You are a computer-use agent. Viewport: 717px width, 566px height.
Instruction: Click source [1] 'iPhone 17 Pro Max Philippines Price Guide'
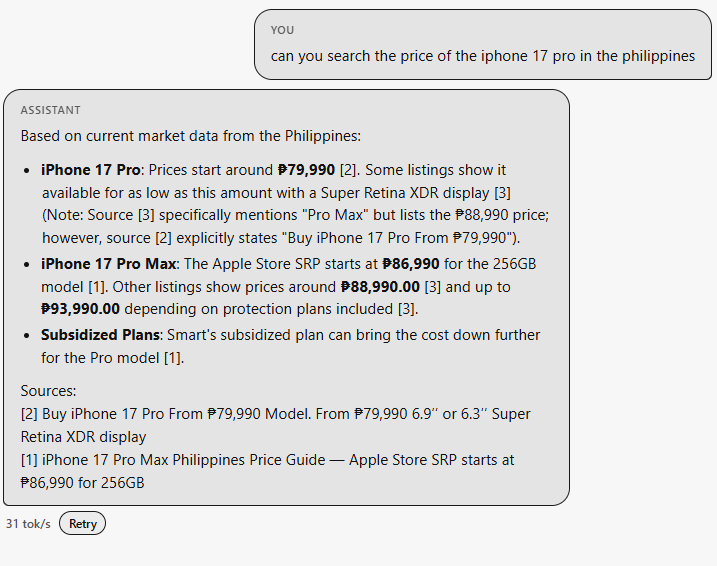tap(268, 471)
